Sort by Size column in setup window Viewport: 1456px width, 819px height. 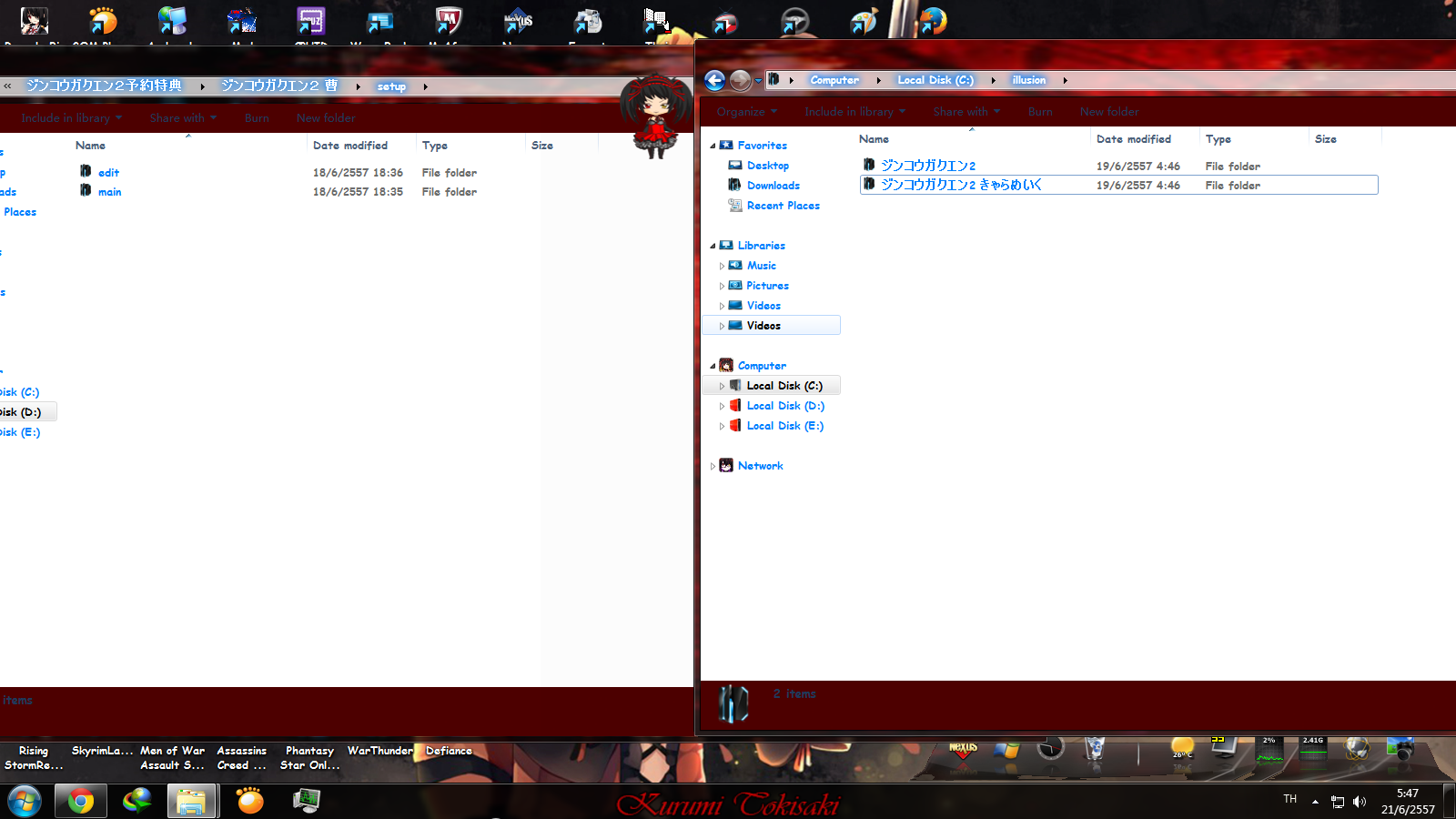(x=561, y=146)
